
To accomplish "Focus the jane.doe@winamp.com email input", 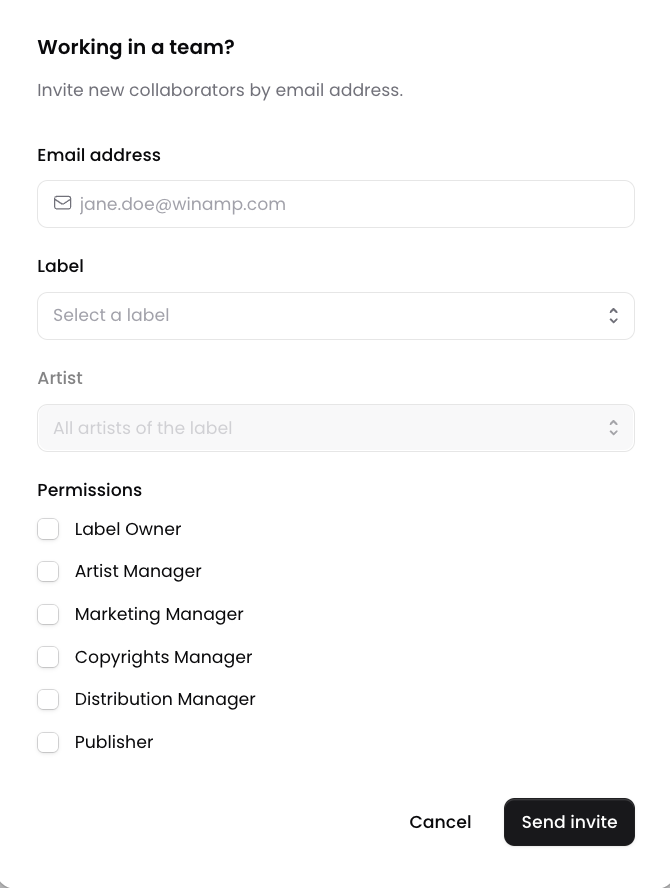I will pos(336,204).
